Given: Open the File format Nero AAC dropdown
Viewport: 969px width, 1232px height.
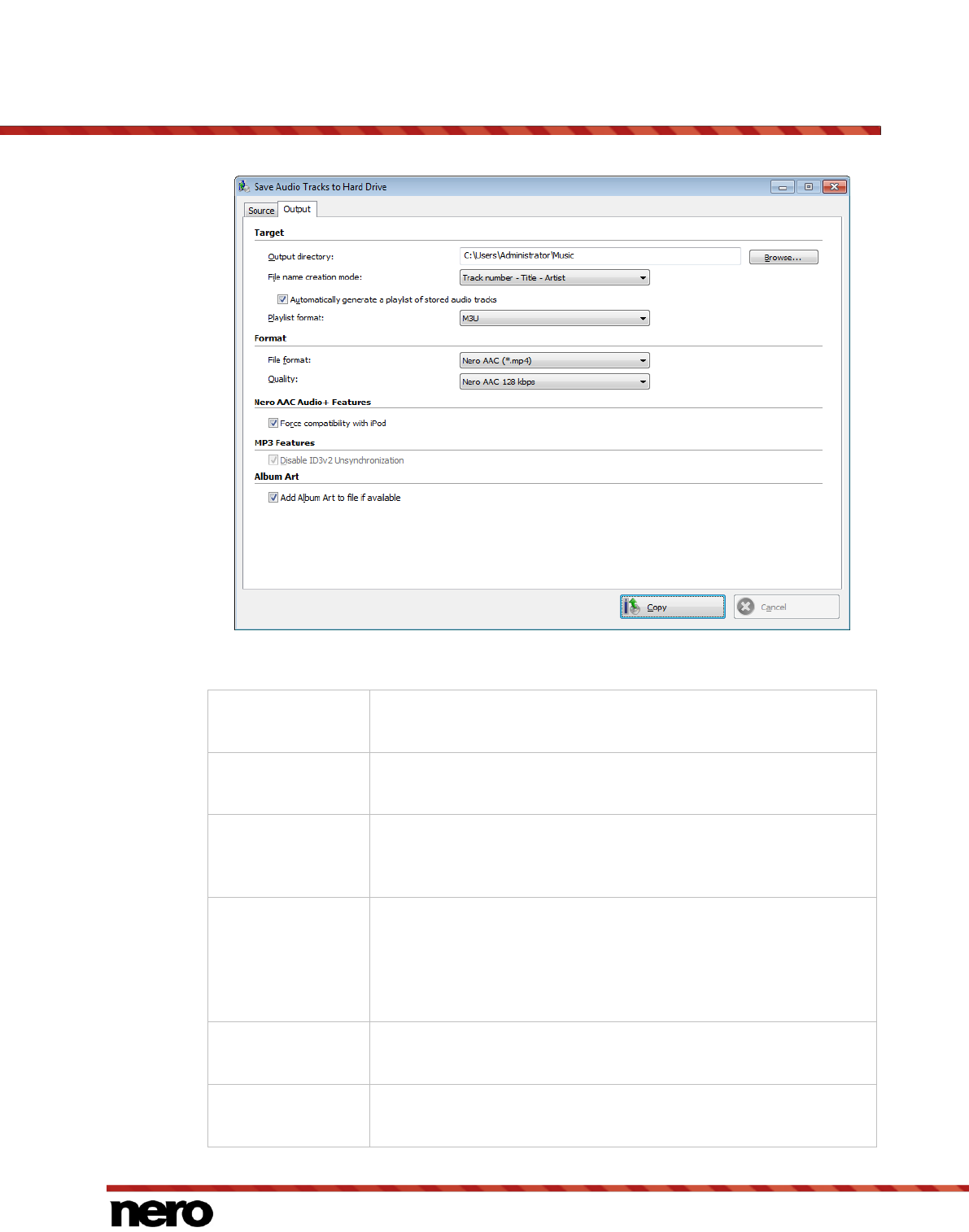Looking at the screenshot, I should click(554, 361).
